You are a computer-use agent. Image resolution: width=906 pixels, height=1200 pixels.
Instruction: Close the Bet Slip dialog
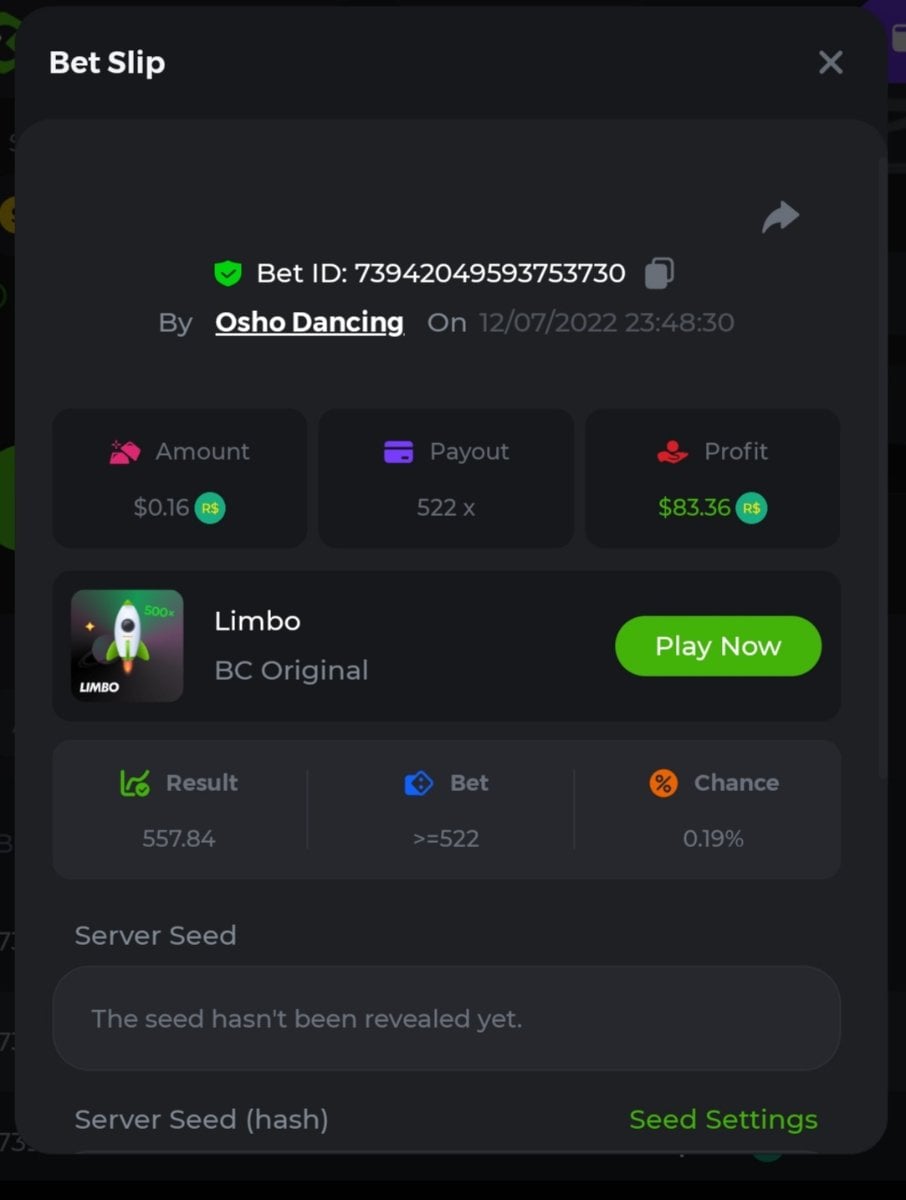tap(830, 63)
